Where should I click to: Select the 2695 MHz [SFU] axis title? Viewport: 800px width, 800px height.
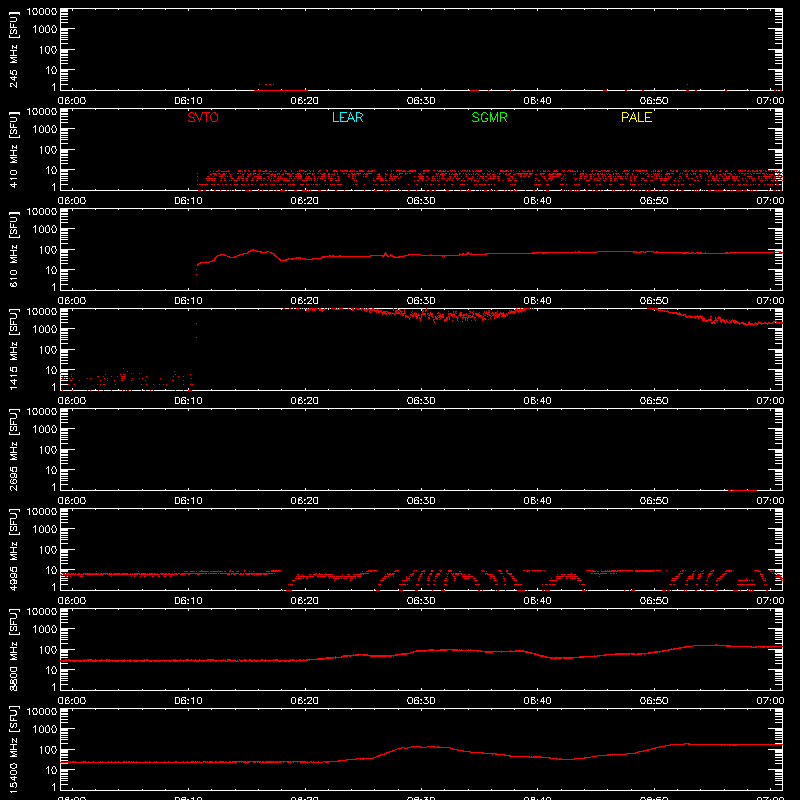pyautogui.click(x=13, y=450)
